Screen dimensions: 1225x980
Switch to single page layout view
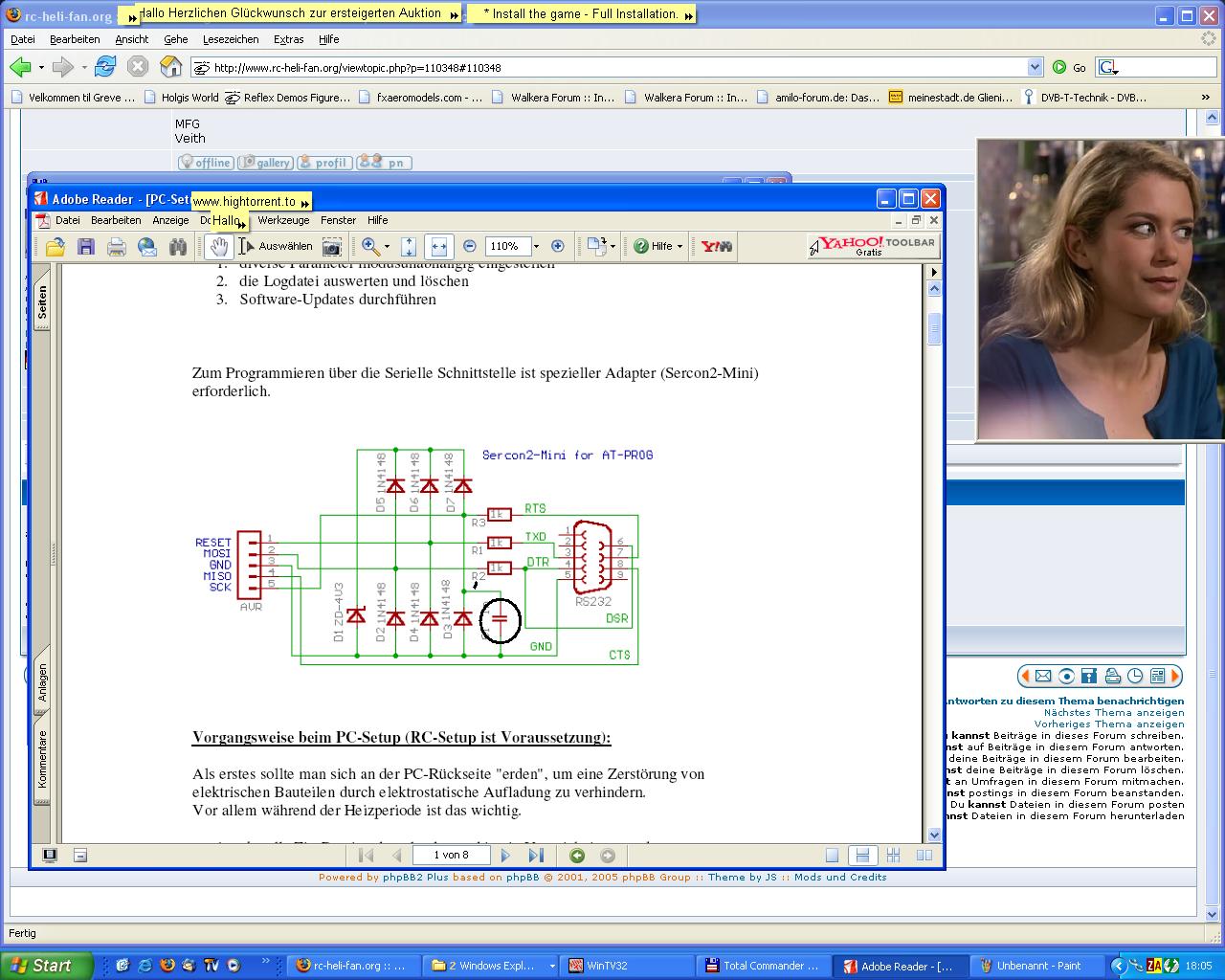pyautogui.click(x=832, y=856)
